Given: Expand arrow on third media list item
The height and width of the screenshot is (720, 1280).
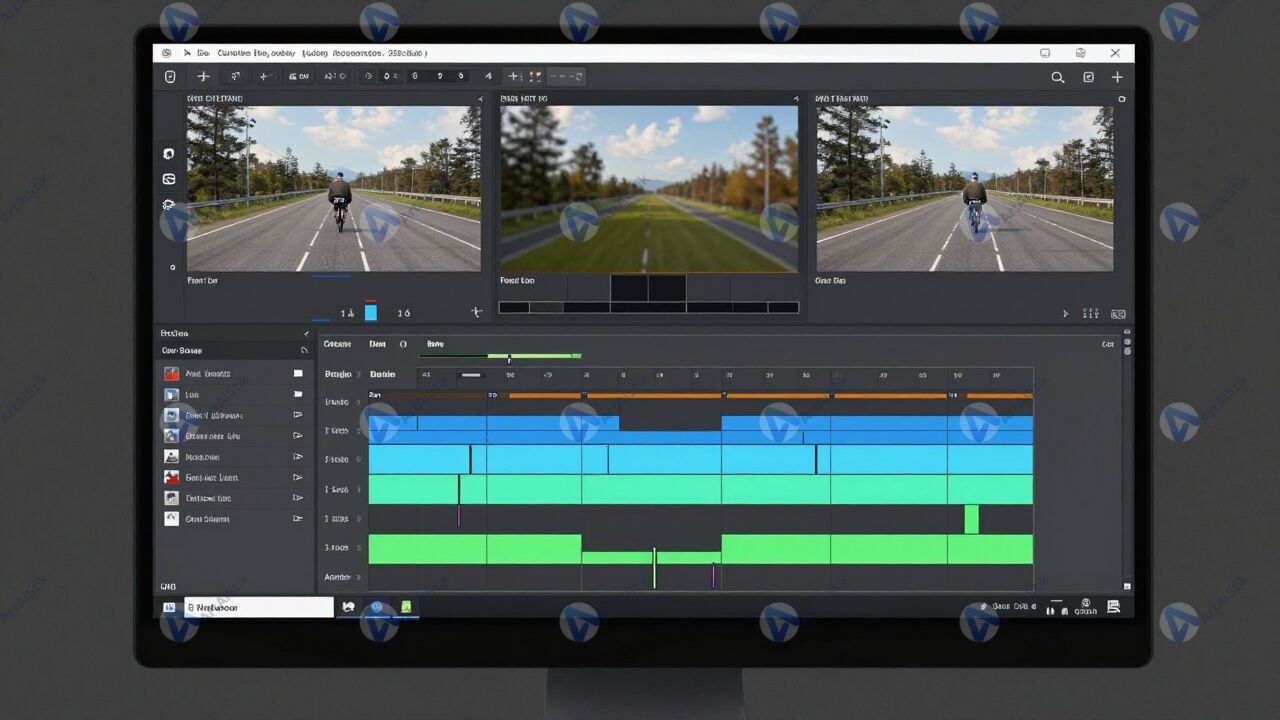Looking at the screenshot, I should [298, 415].
